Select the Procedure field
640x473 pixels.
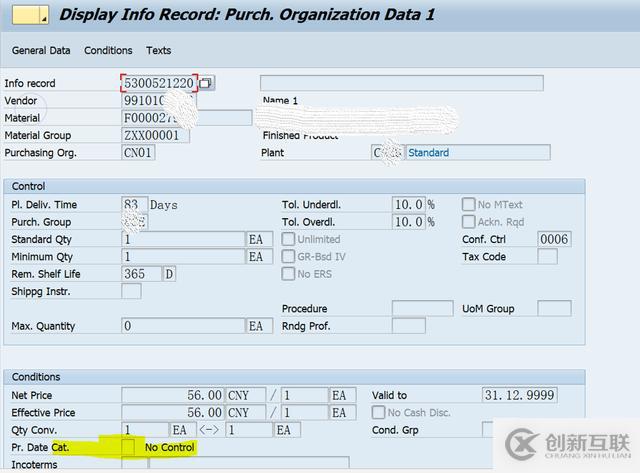coord(422,309)
